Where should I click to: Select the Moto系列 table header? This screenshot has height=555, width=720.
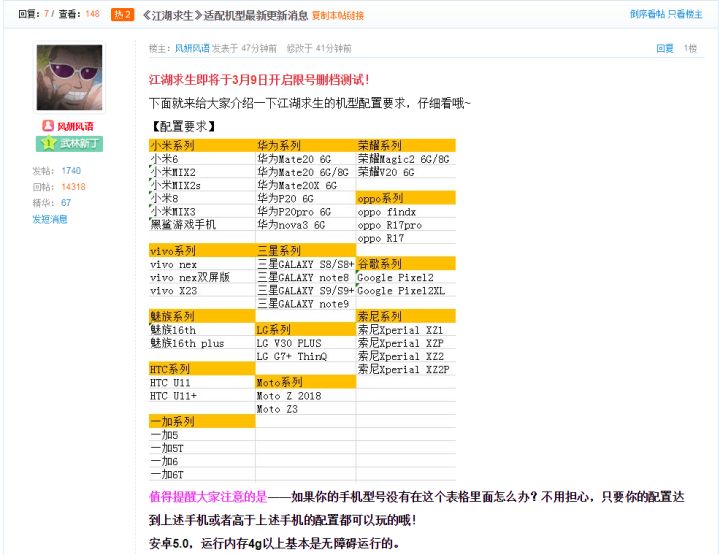coord(306,382)
